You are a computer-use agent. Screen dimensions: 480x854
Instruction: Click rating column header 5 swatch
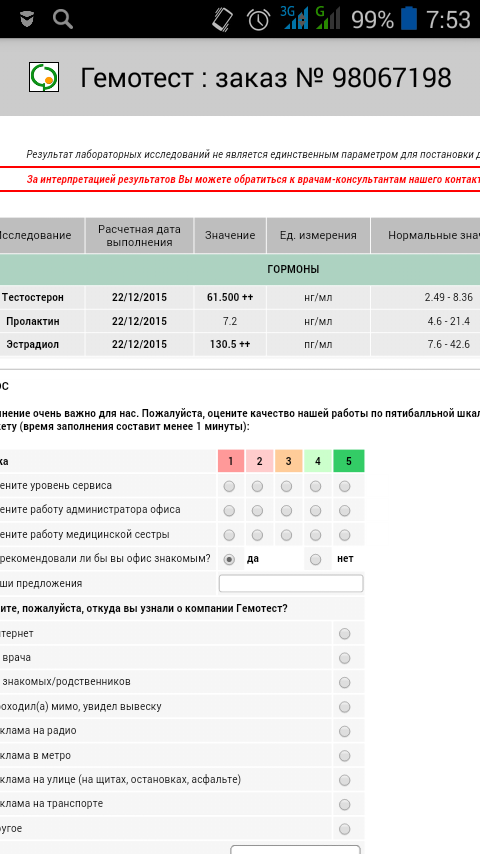point(349,461)
